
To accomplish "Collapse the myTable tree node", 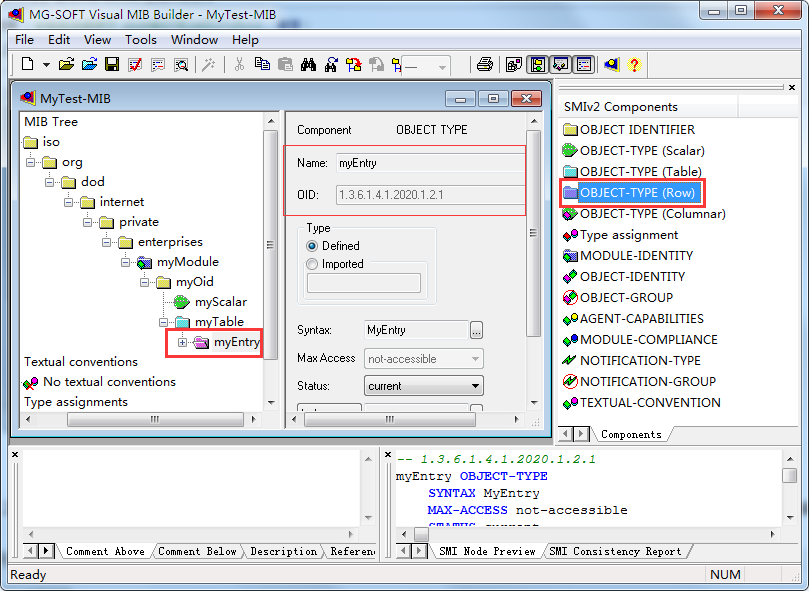I will coord(164,322).
